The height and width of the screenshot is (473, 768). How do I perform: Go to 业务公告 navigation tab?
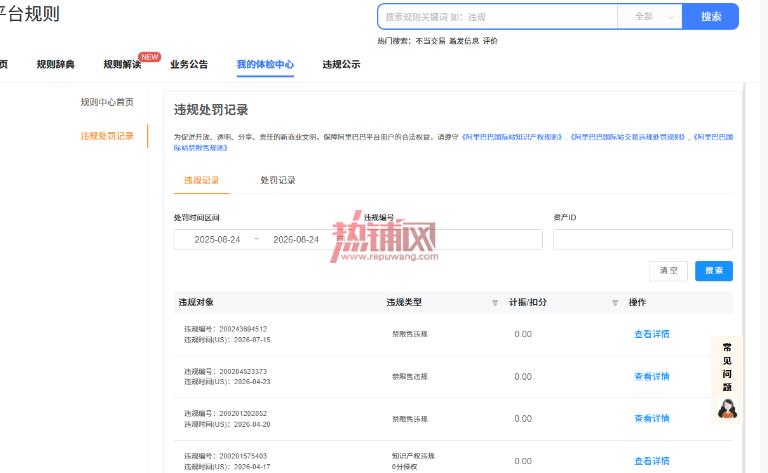(189, 64)
